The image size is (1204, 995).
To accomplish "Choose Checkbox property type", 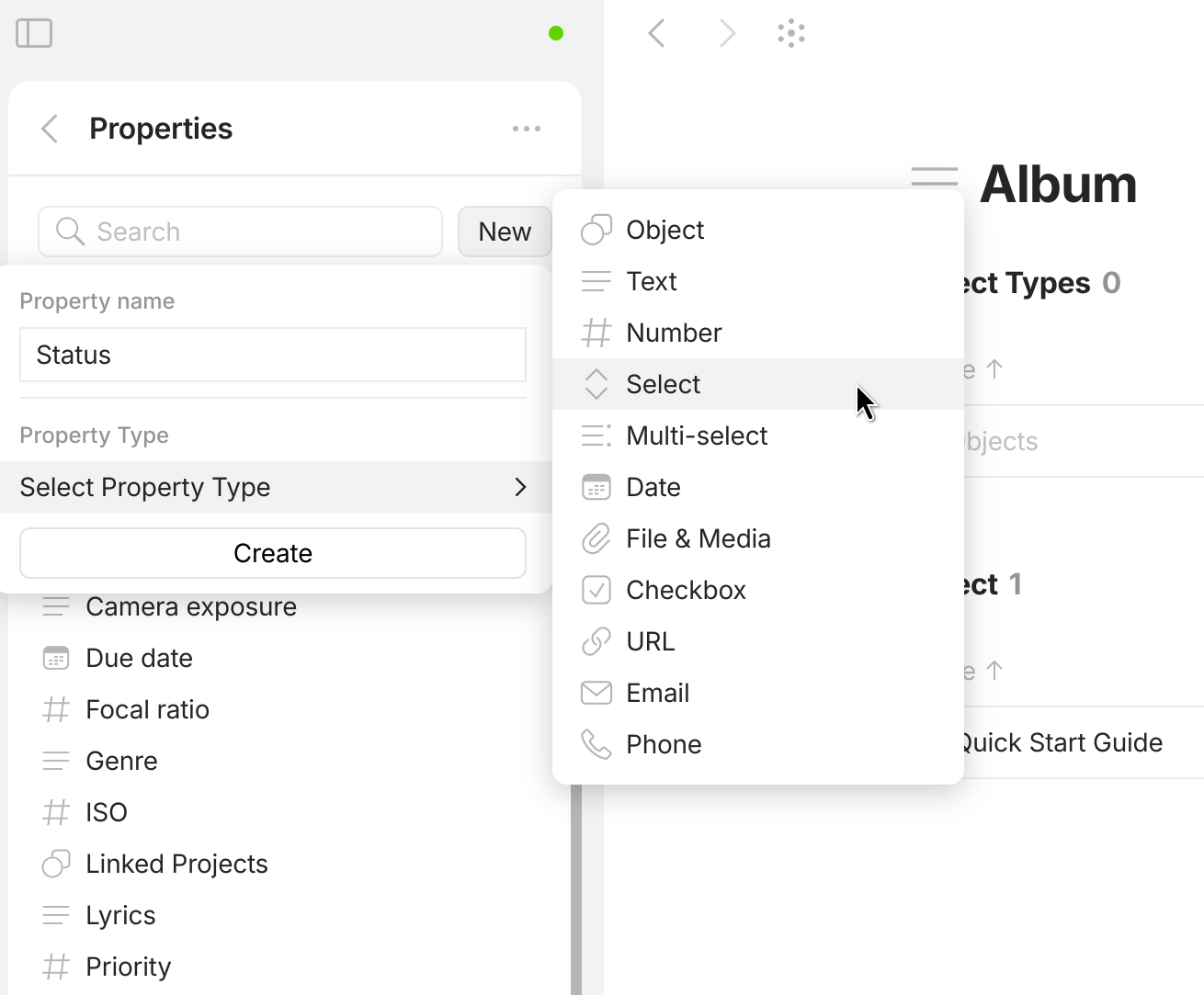I will pos(686,590).
